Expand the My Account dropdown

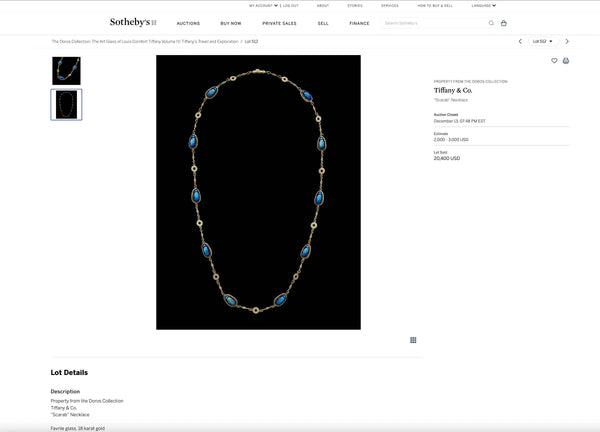[x=263, y=5]
